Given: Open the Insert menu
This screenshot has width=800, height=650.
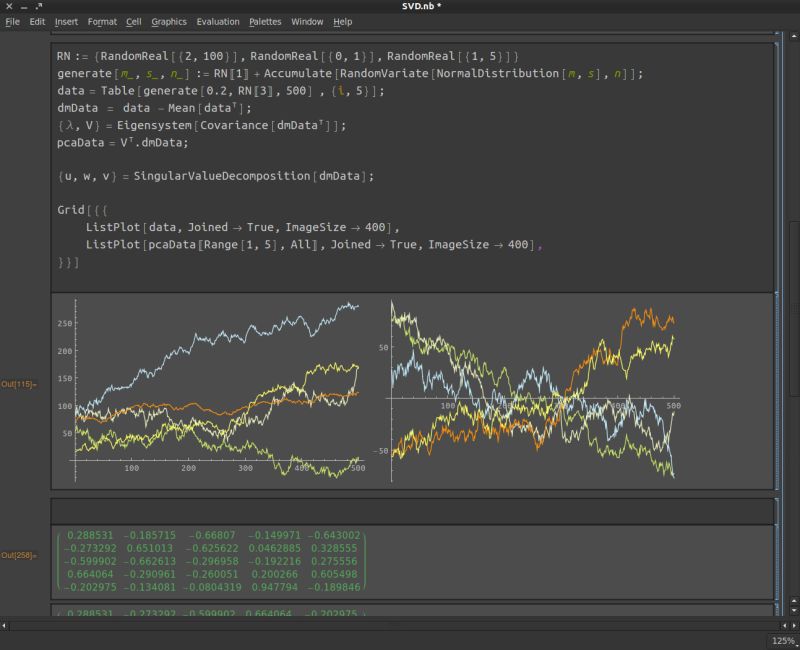Looking at the screenshot, I should (65, 21).
